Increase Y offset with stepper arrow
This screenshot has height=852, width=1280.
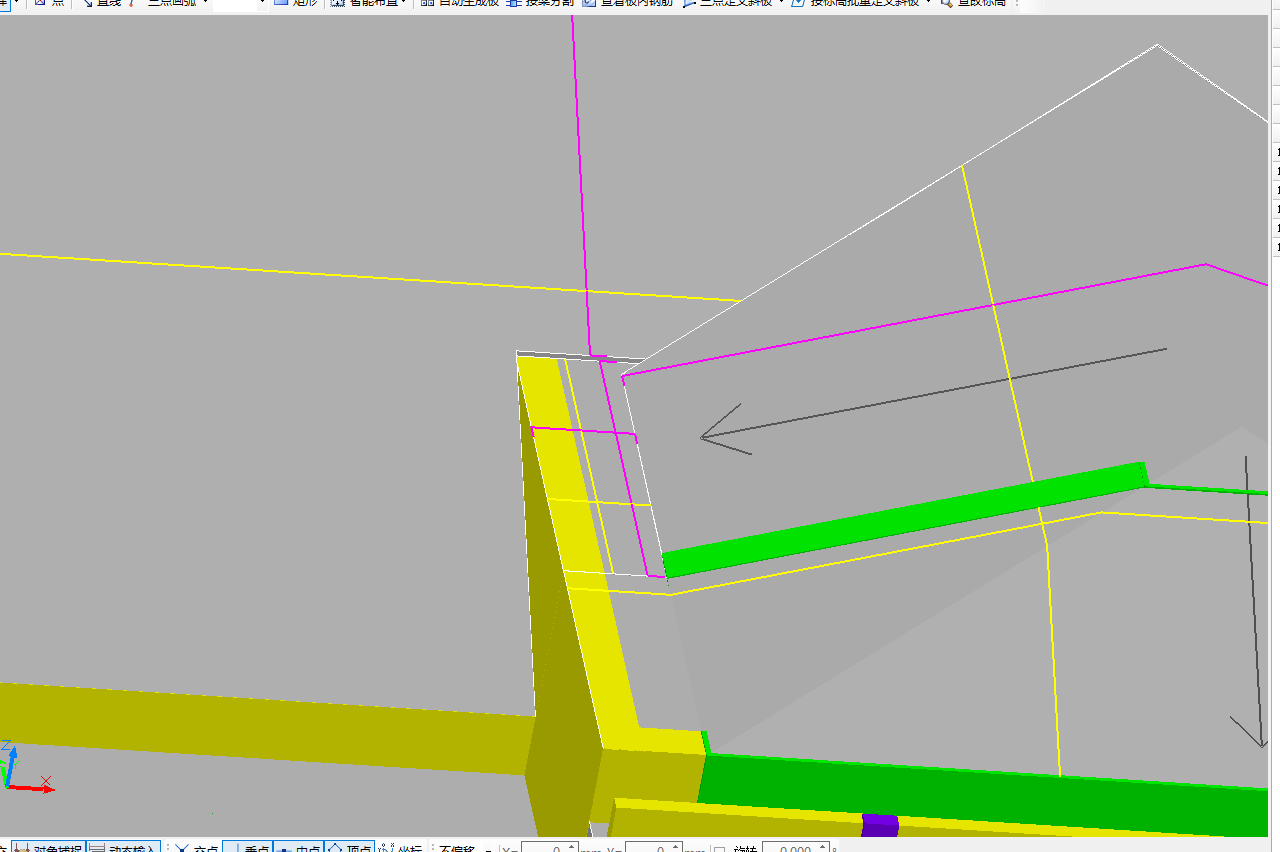[x=676, y=845]
